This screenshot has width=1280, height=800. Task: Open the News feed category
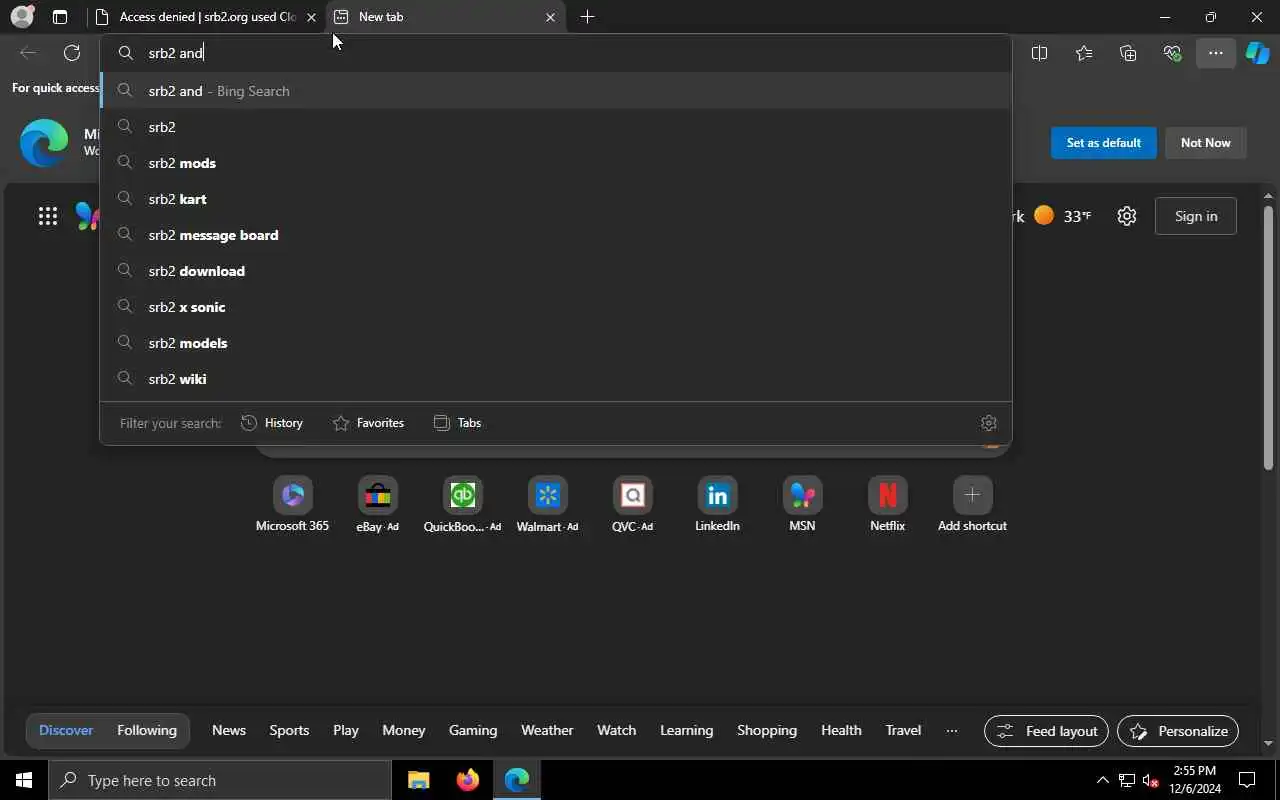[229, 731]
